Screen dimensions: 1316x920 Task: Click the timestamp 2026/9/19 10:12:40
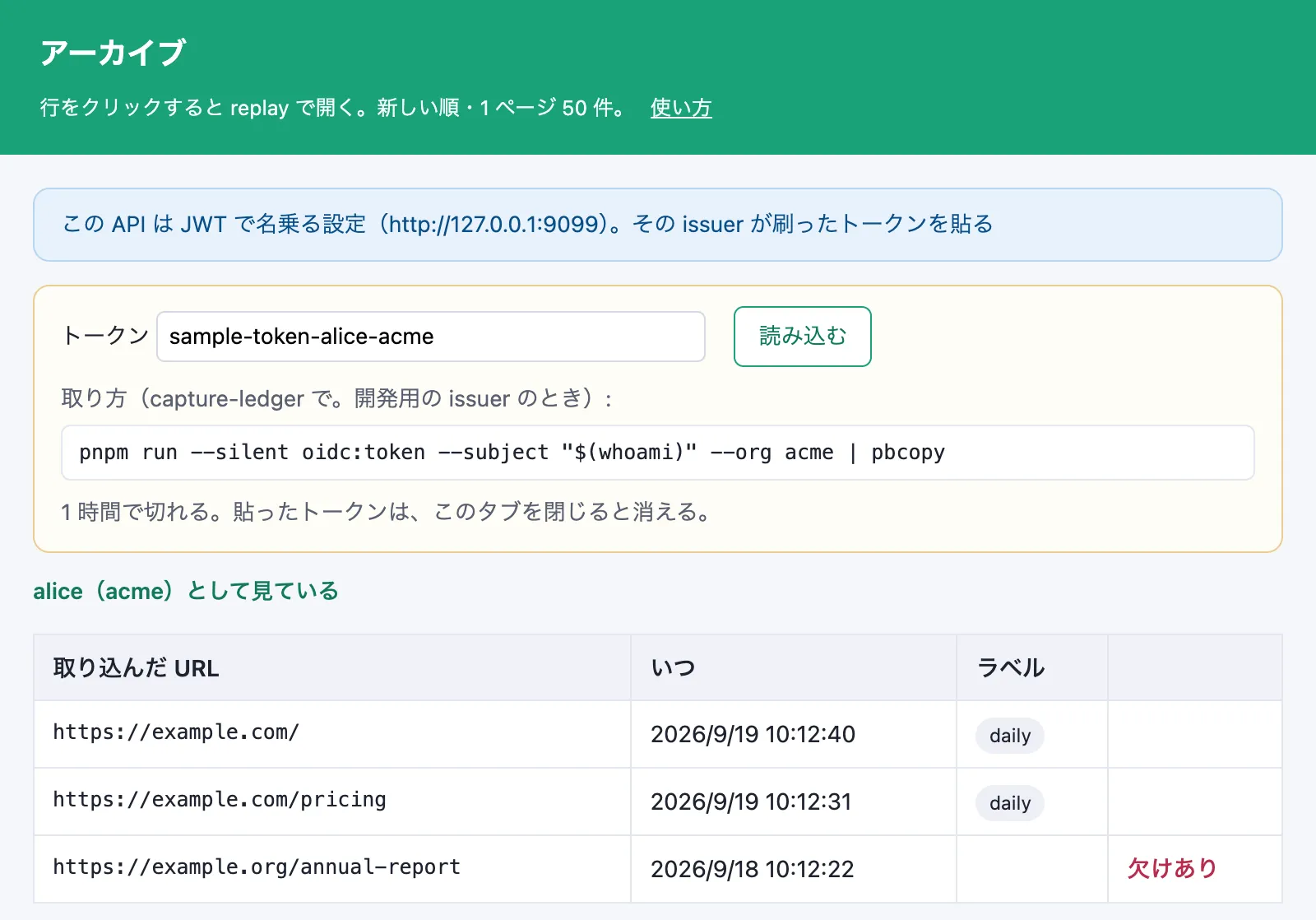753,734
